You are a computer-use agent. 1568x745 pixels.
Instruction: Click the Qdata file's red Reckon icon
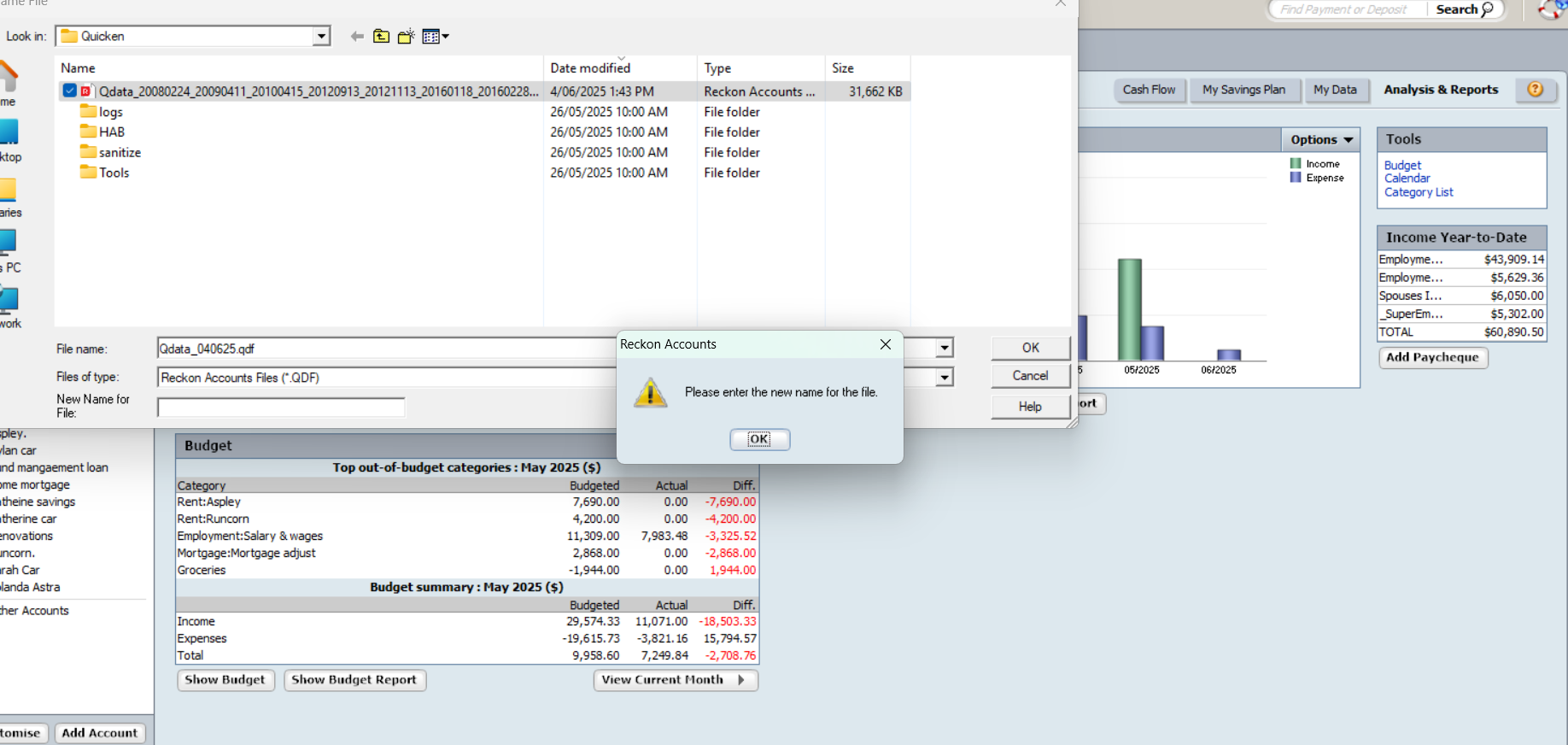[x=85, y=91]
